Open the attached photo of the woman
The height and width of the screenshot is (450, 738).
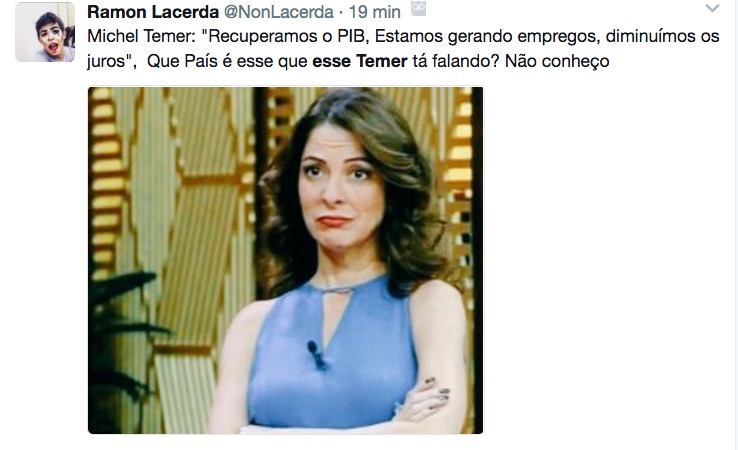(285, 260)
